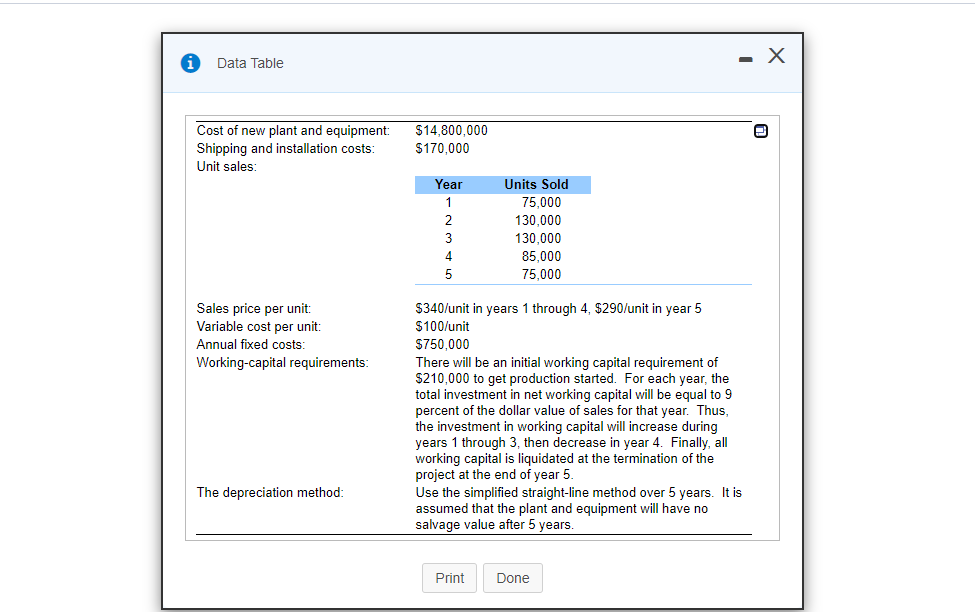Click the 85,000 units row for year 4
This screenshot has width=975, height=612.
pos(541,256)
